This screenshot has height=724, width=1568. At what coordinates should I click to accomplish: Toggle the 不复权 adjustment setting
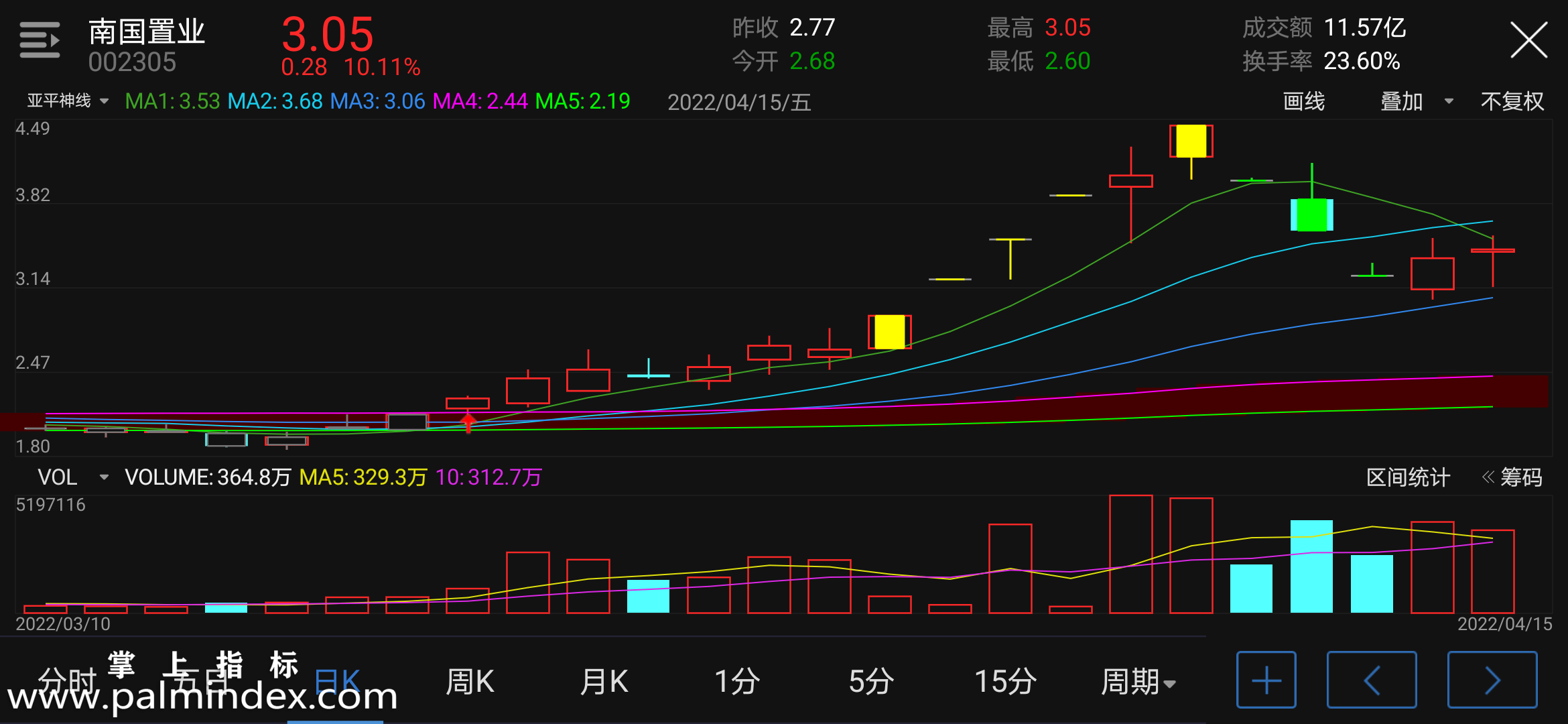pyautogui.click(x=1512, y=101)
